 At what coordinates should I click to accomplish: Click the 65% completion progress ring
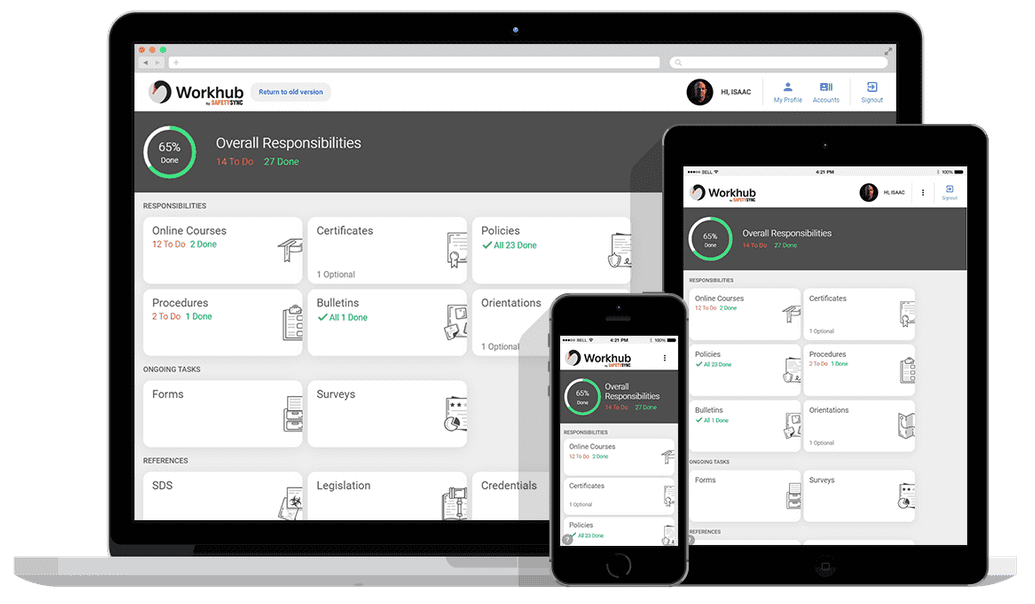click(169, 151)
